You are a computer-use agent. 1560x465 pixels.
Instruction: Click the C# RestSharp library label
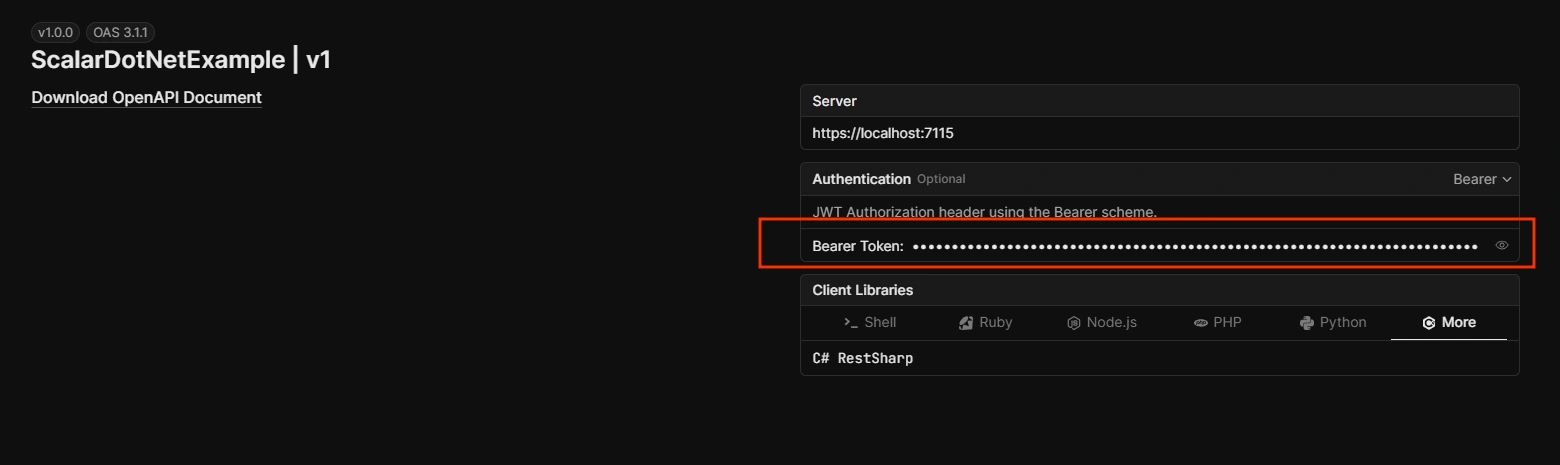[x=862, y=358]
